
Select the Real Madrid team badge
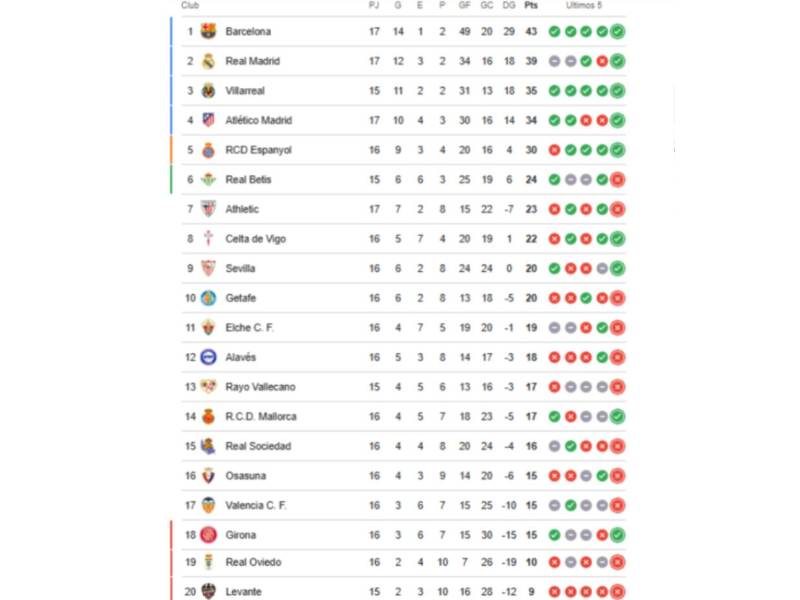tap(210, 61)
